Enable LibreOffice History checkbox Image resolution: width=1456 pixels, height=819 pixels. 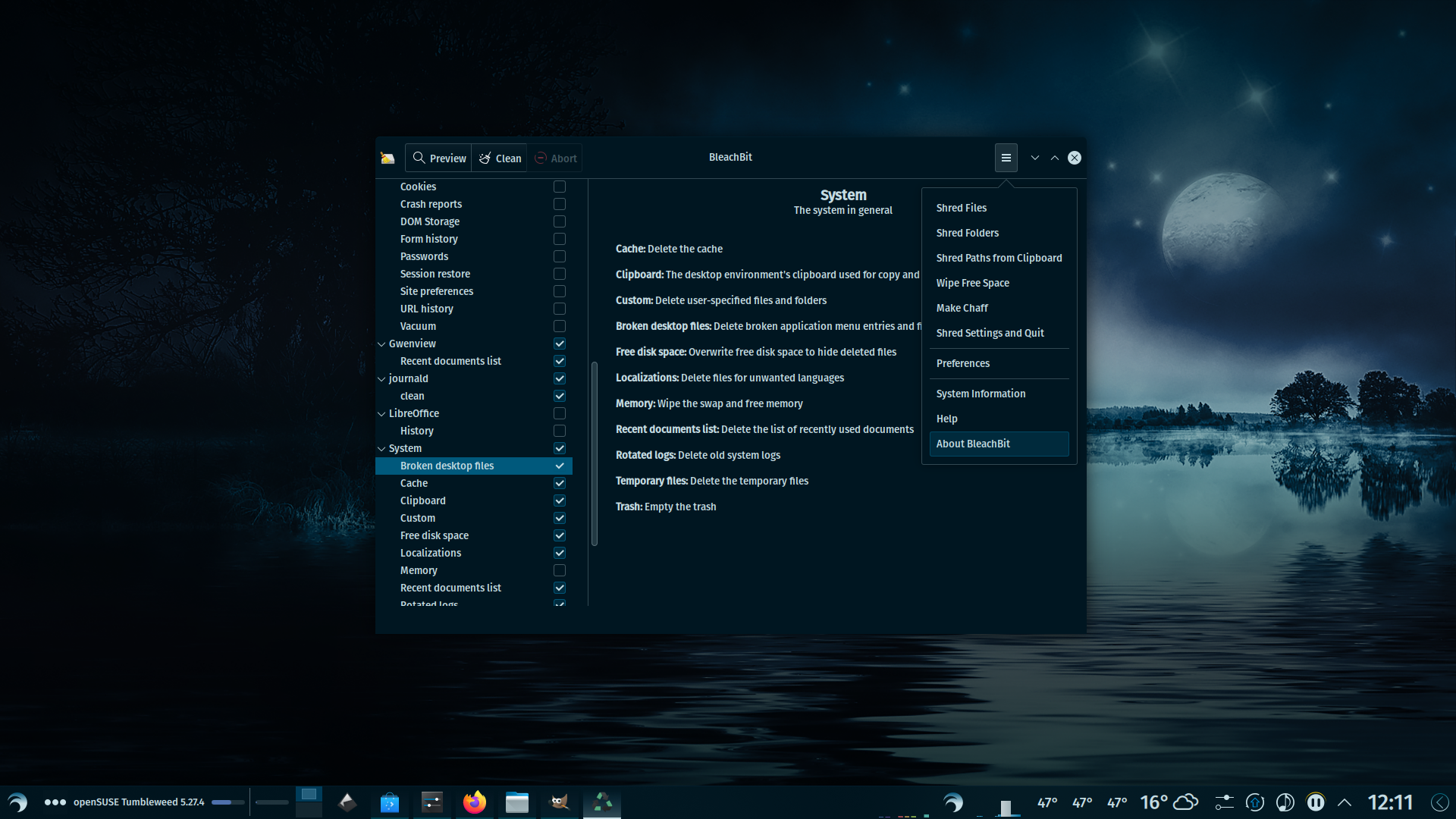(560, 431)
